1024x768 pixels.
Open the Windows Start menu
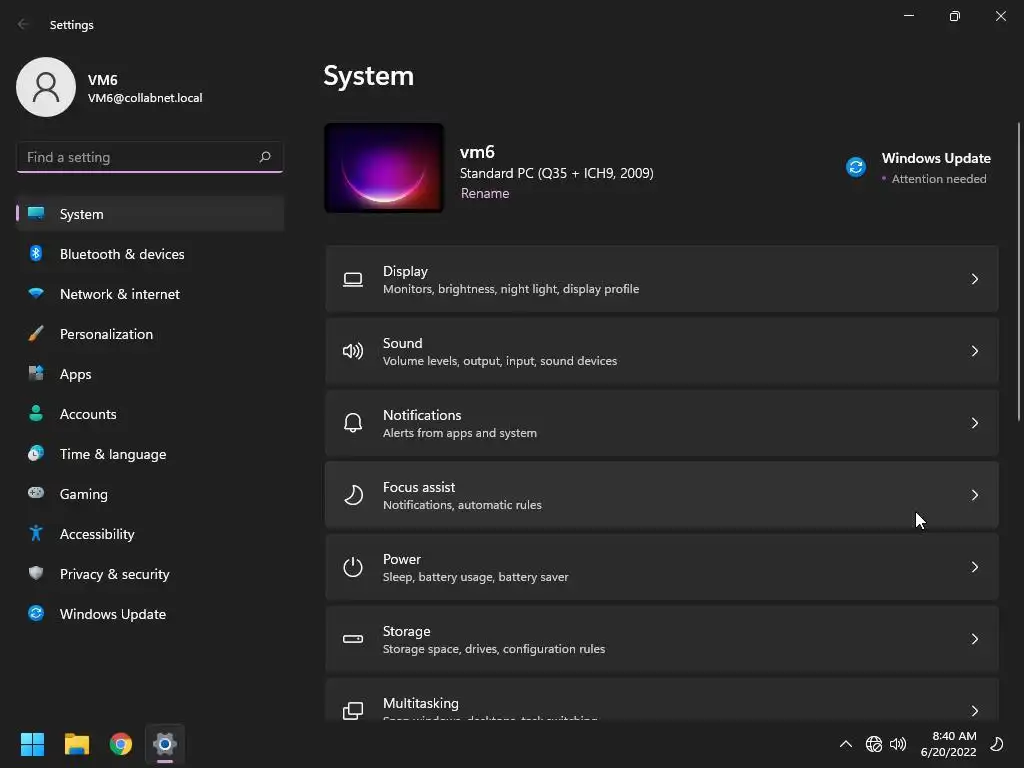[x=32, y=744]
